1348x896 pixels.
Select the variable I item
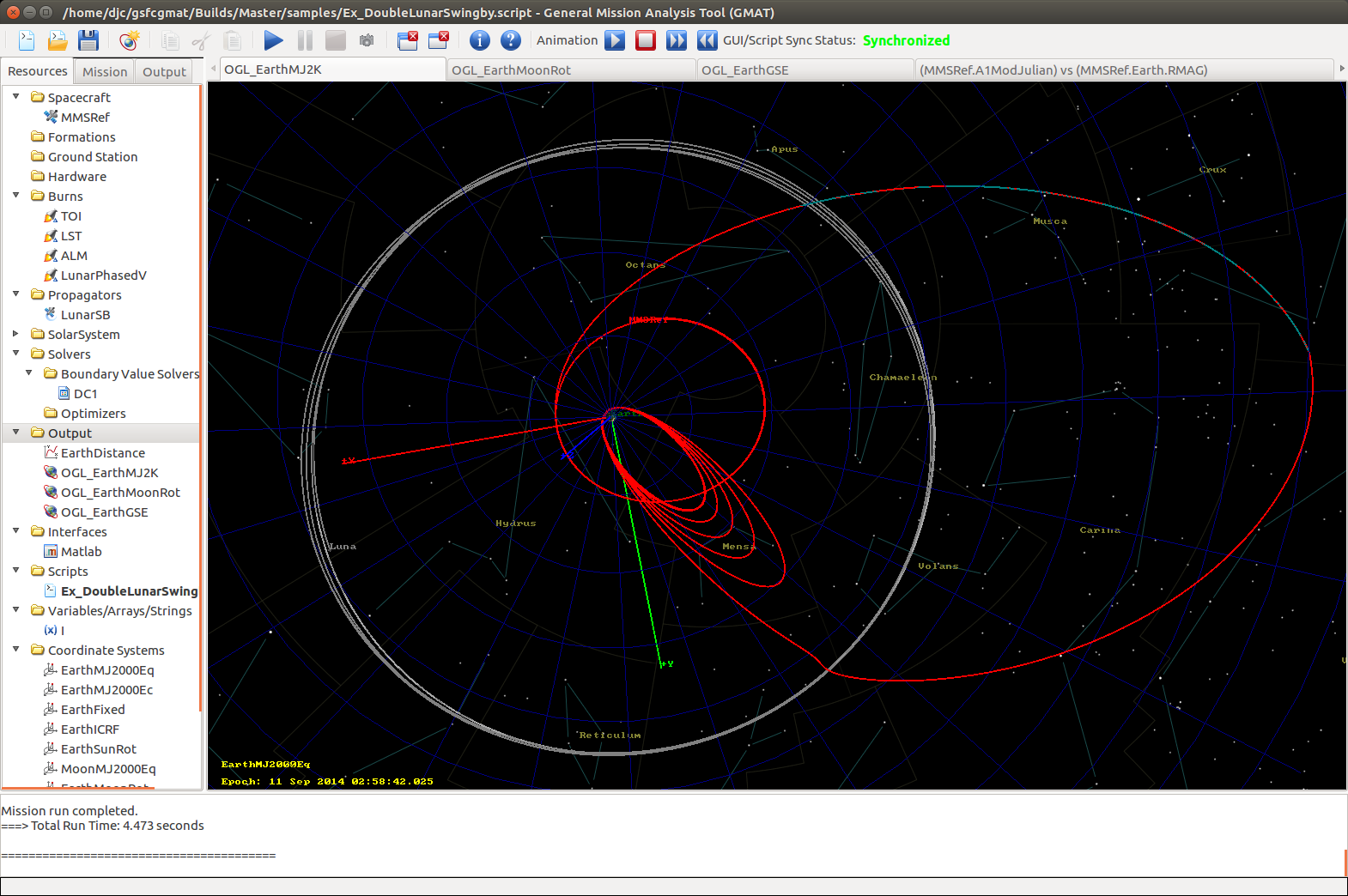pos(54,631)
